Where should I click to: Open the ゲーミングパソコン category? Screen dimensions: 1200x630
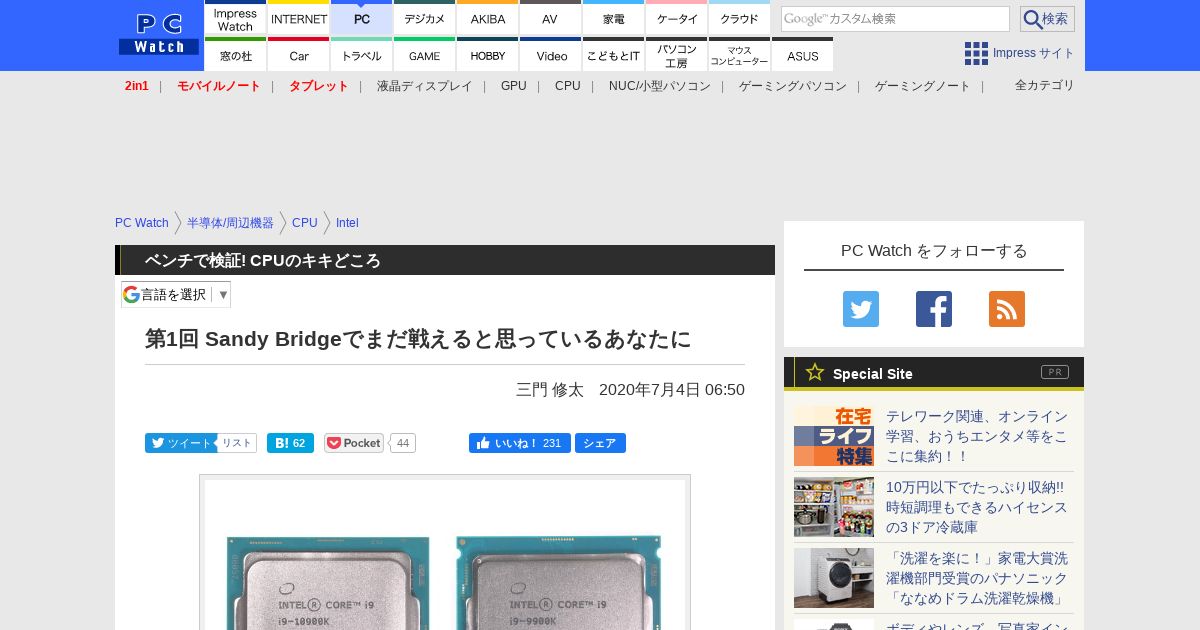pyautogui.click(x=793, y=86)
